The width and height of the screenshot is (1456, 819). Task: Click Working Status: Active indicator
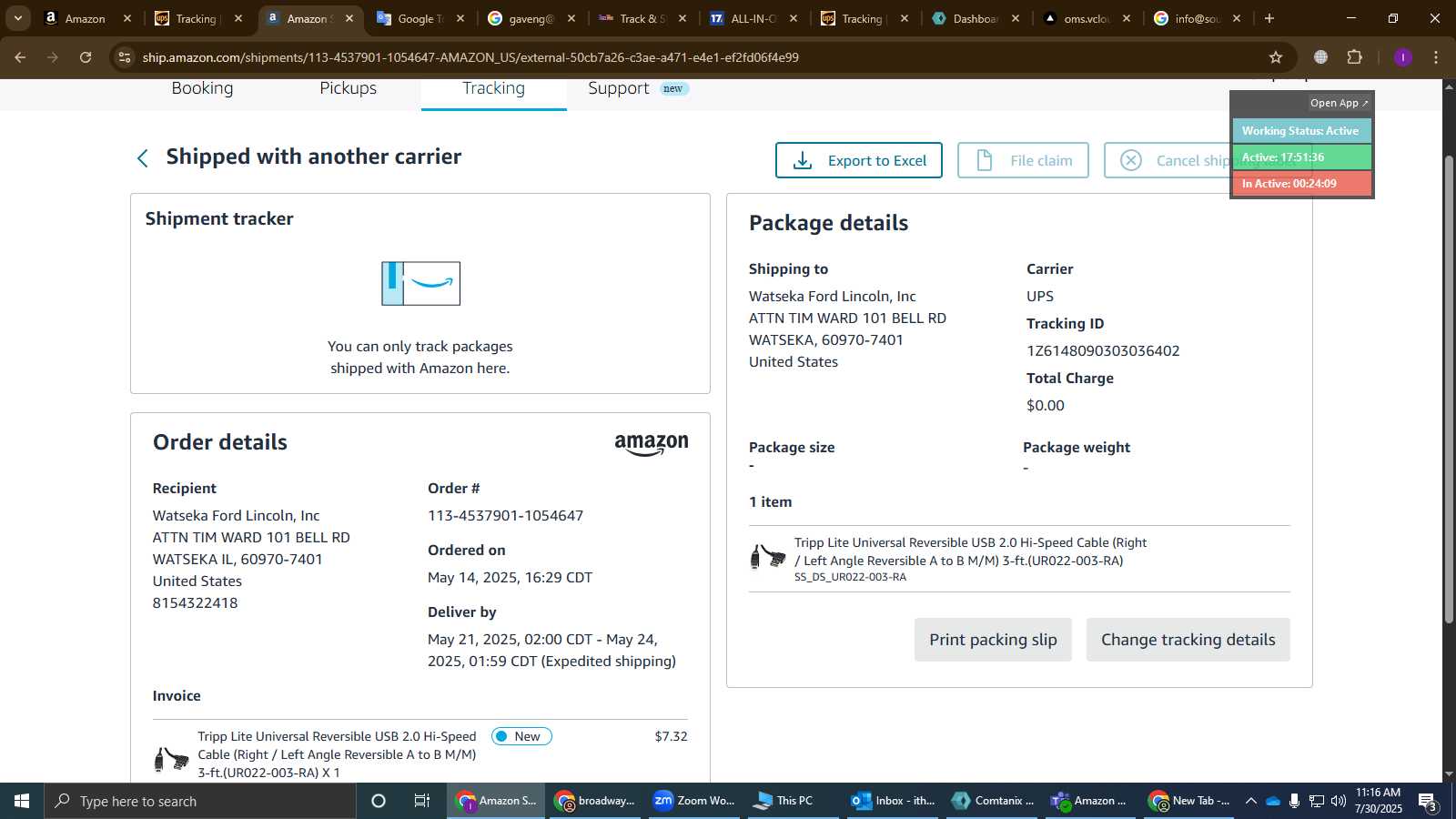pyautogui.click(x=1300, y=131)
